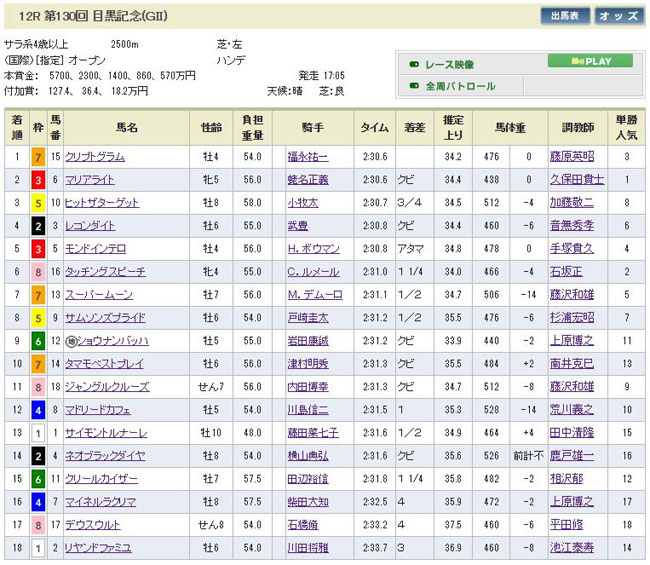Click black frame badge next to レコンダイト
This screenshot has height=565, width=650.
tap(38, 226)
